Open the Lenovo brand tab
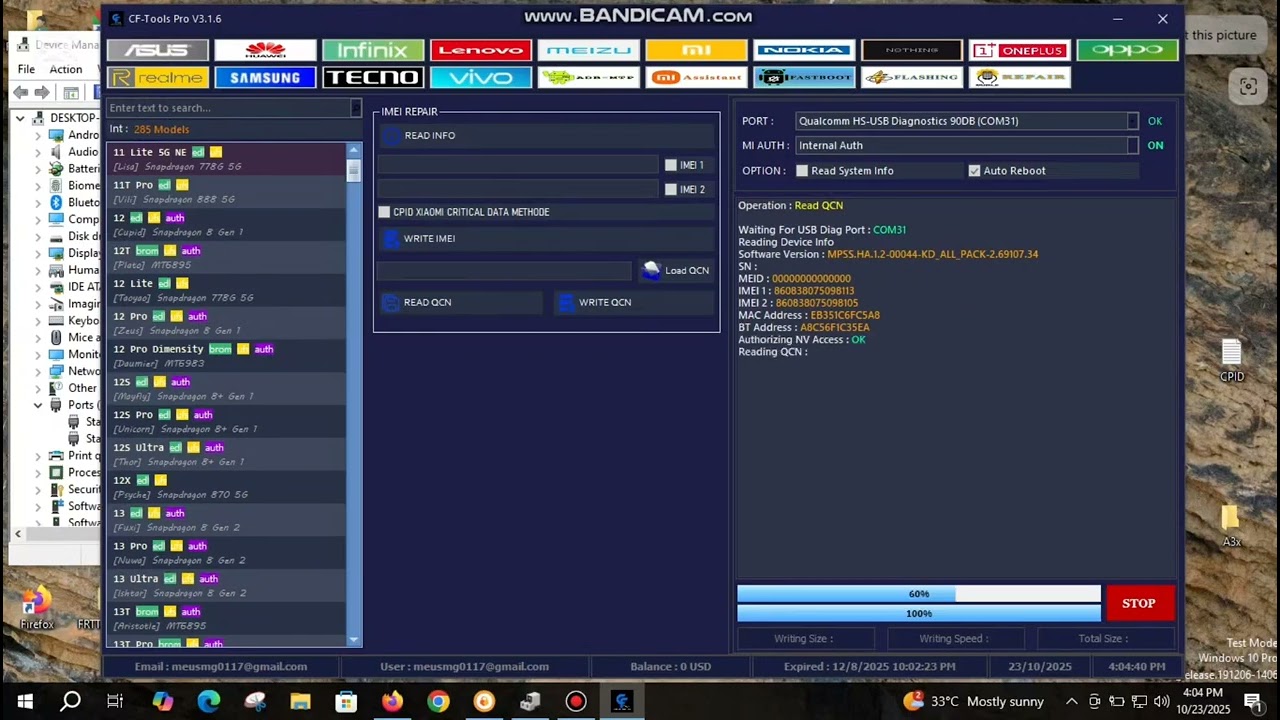 [481, 50]
